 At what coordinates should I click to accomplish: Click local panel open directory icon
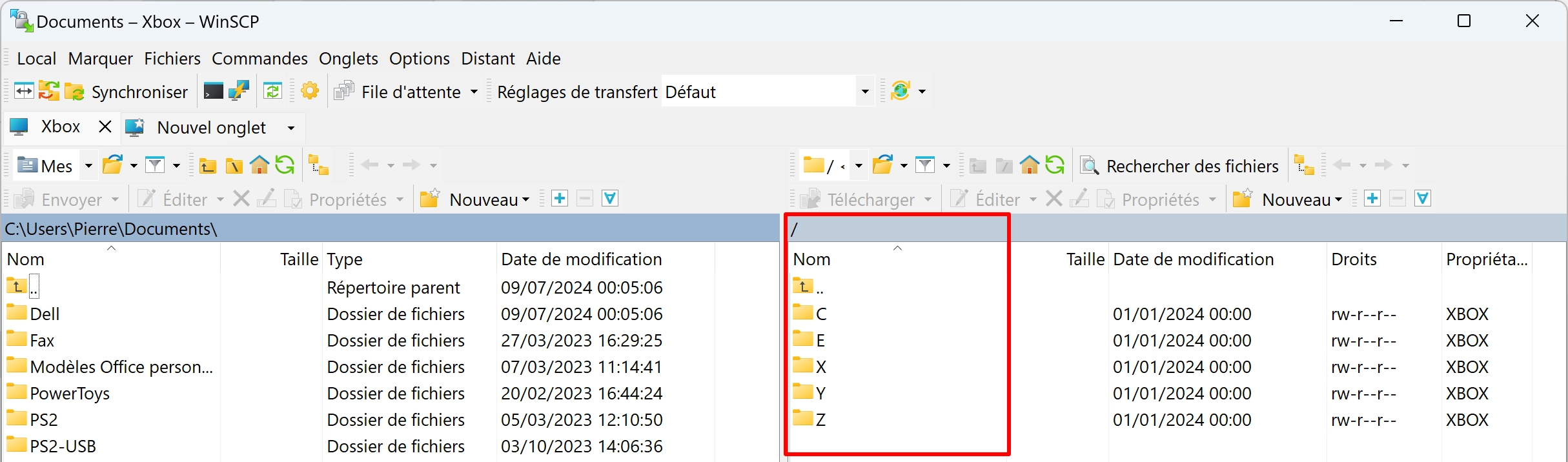coord(112,165)
